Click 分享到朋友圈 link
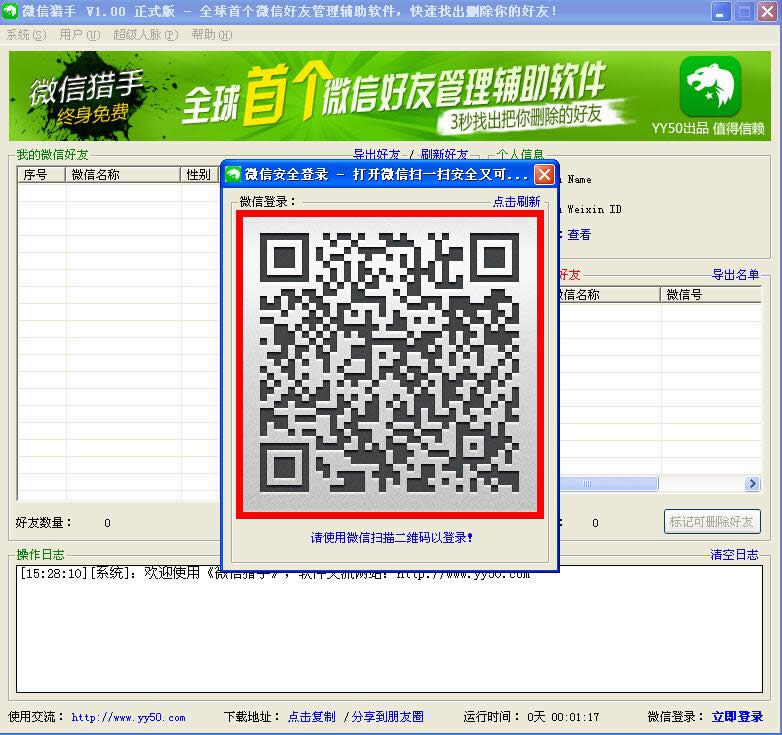 tap(388, 717)
